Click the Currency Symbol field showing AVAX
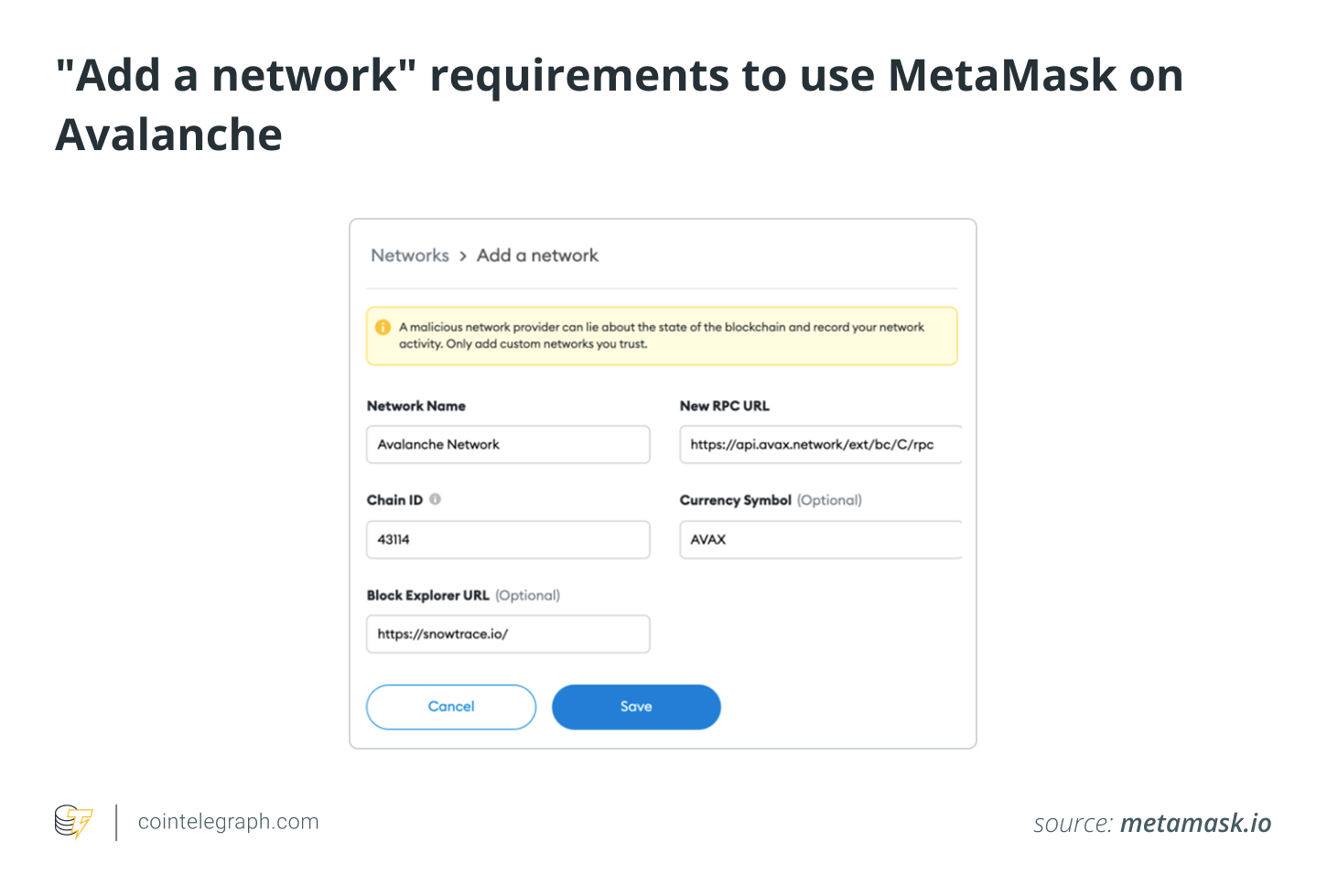The image size is (1327, 896). pos(819,540)
